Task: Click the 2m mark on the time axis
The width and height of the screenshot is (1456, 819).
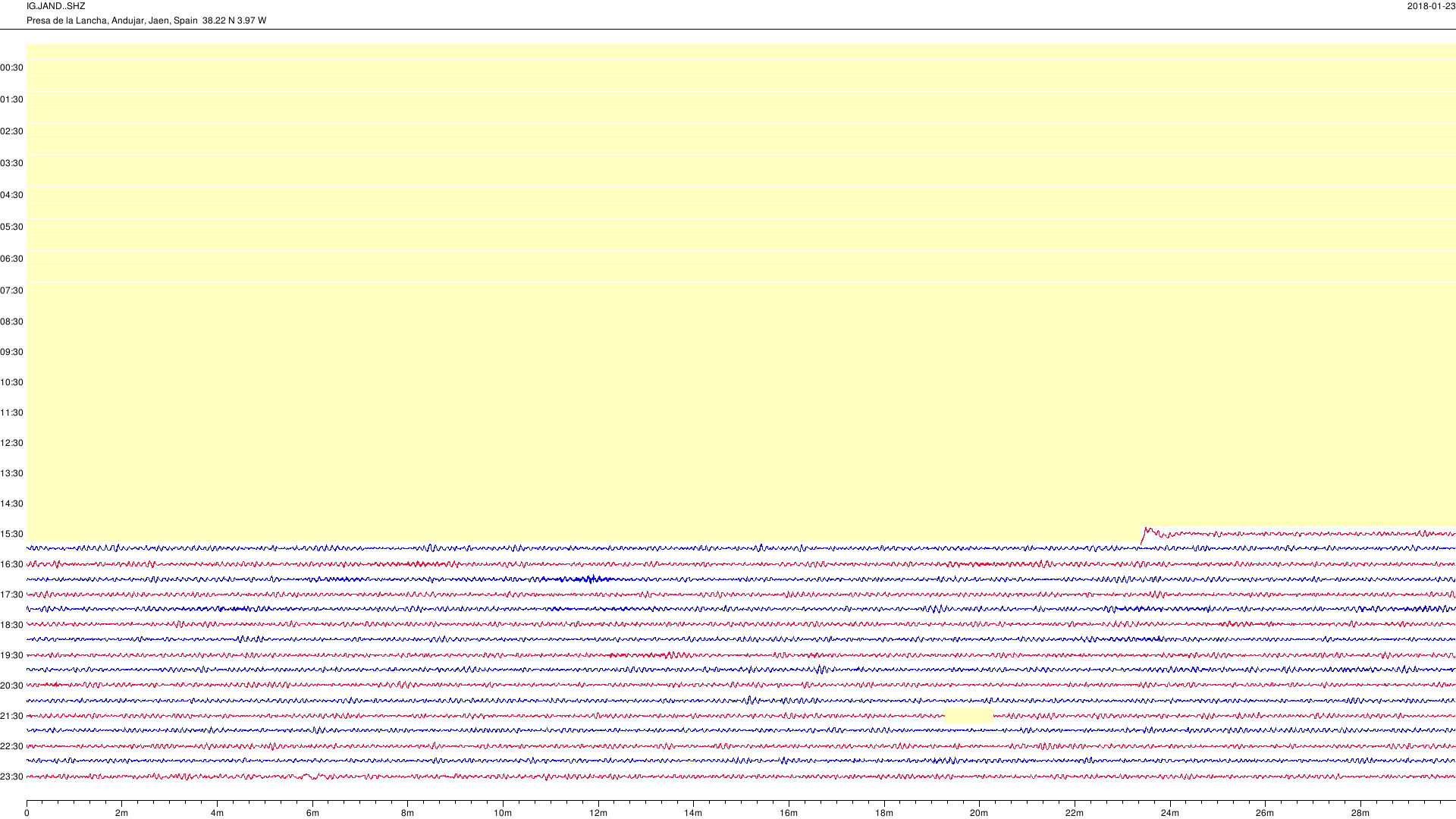Action: [121, 813]
